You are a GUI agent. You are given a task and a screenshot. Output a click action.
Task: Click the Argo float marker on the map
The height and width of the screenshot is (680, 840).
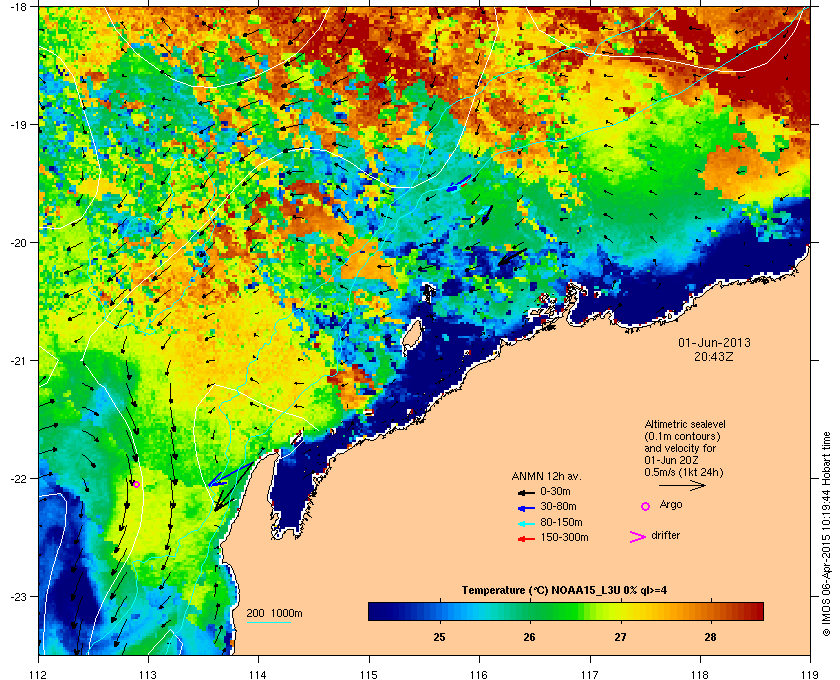pos(136,484)
